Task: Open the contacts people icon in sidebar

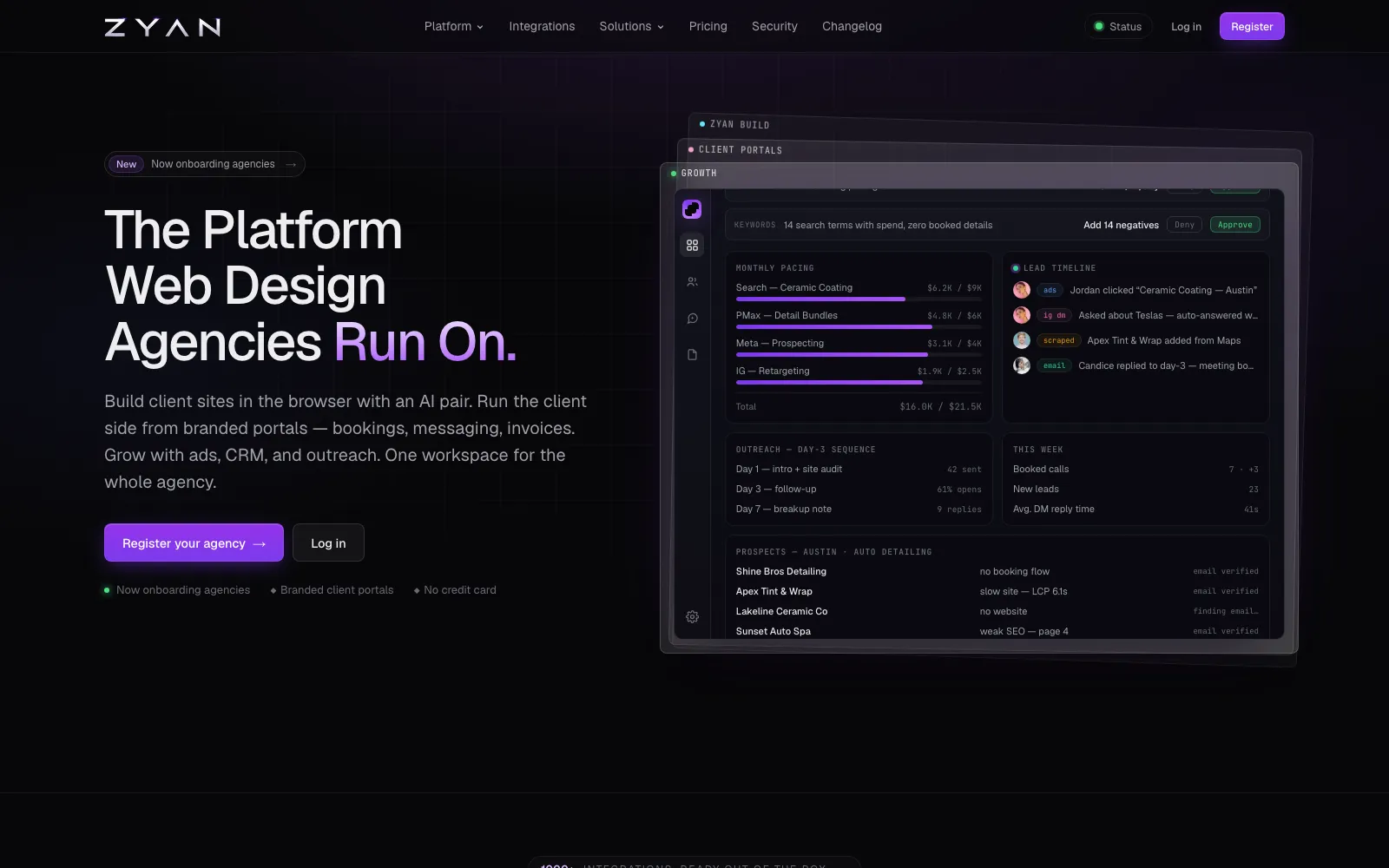Action: 692,282
